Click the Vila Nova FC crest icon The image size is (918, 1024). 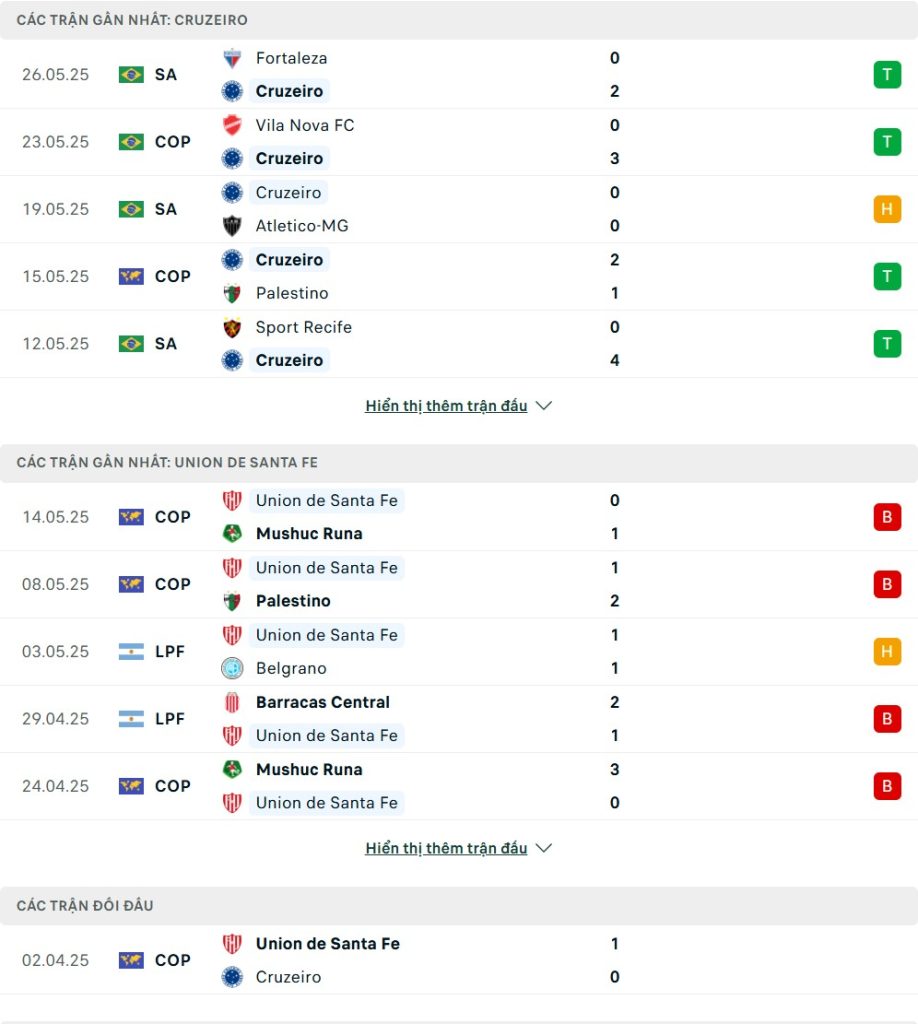[x=232, y=125]
